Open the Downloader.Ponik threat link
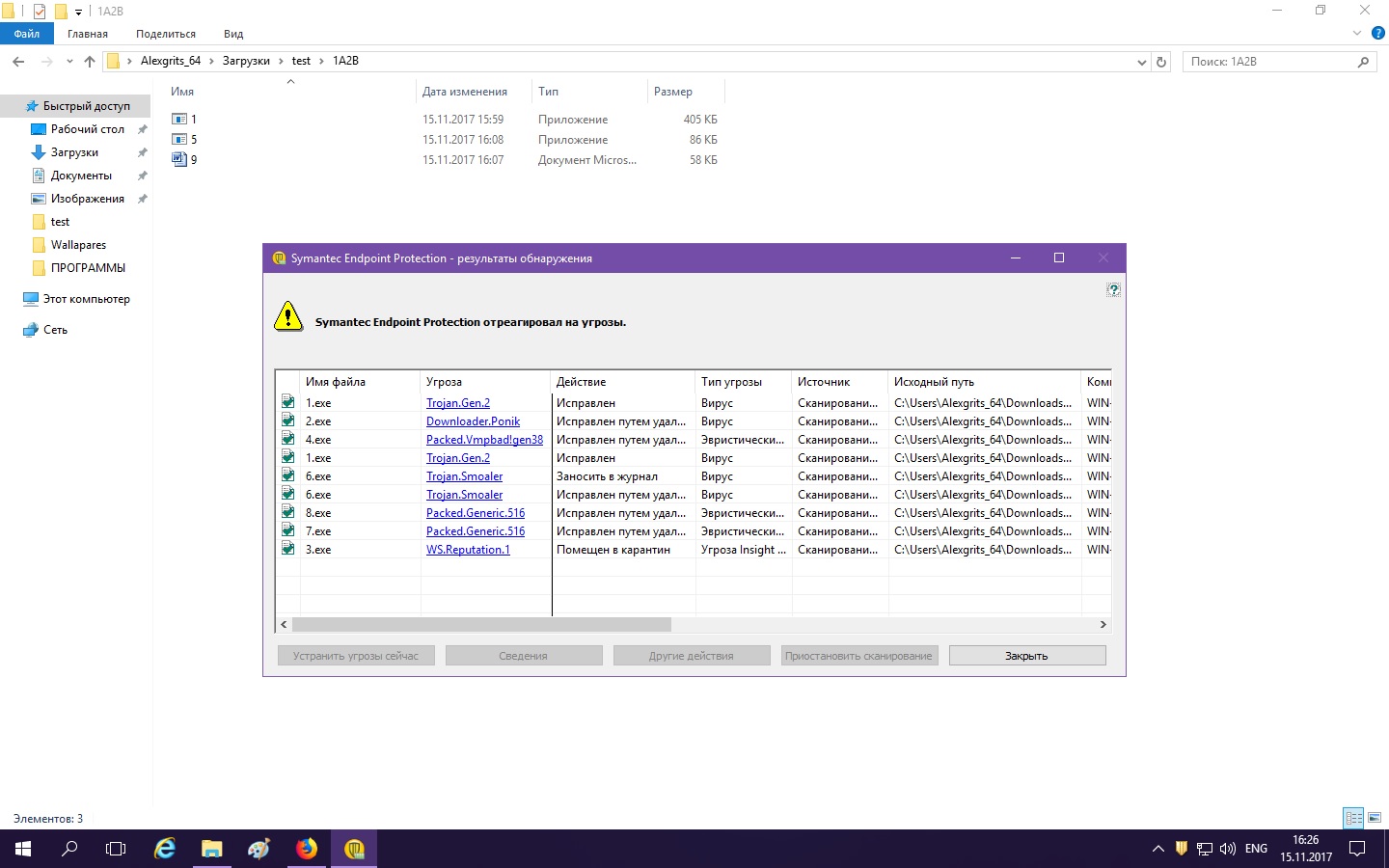The height and width of the screenshot is (868, 1389). click(x=473, y=421)
